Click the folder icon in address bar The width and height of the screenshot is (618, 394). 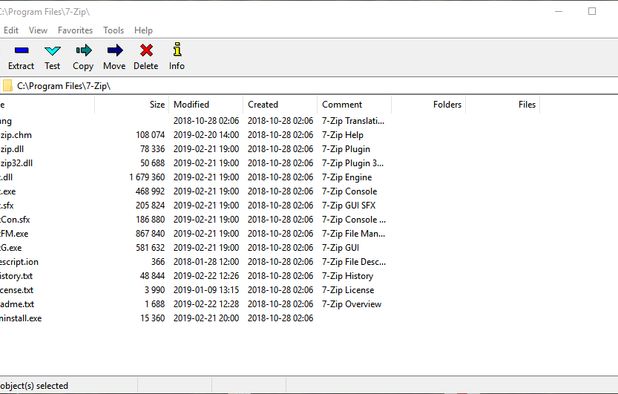pyautogui.click(x=7, y=85)
